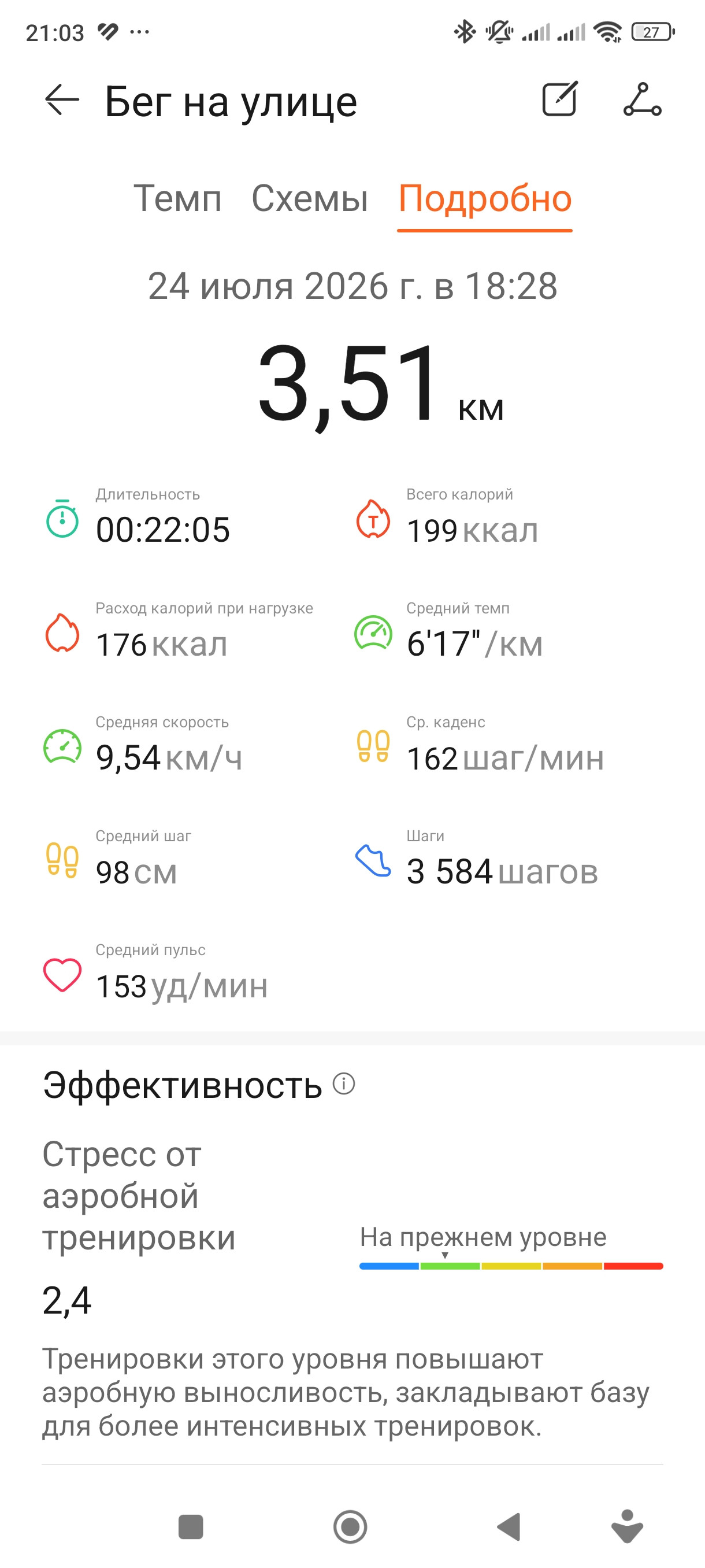Tap the cadence footprints icon
The height and width of the screenshot is (1568, 705).
point(373,746)
